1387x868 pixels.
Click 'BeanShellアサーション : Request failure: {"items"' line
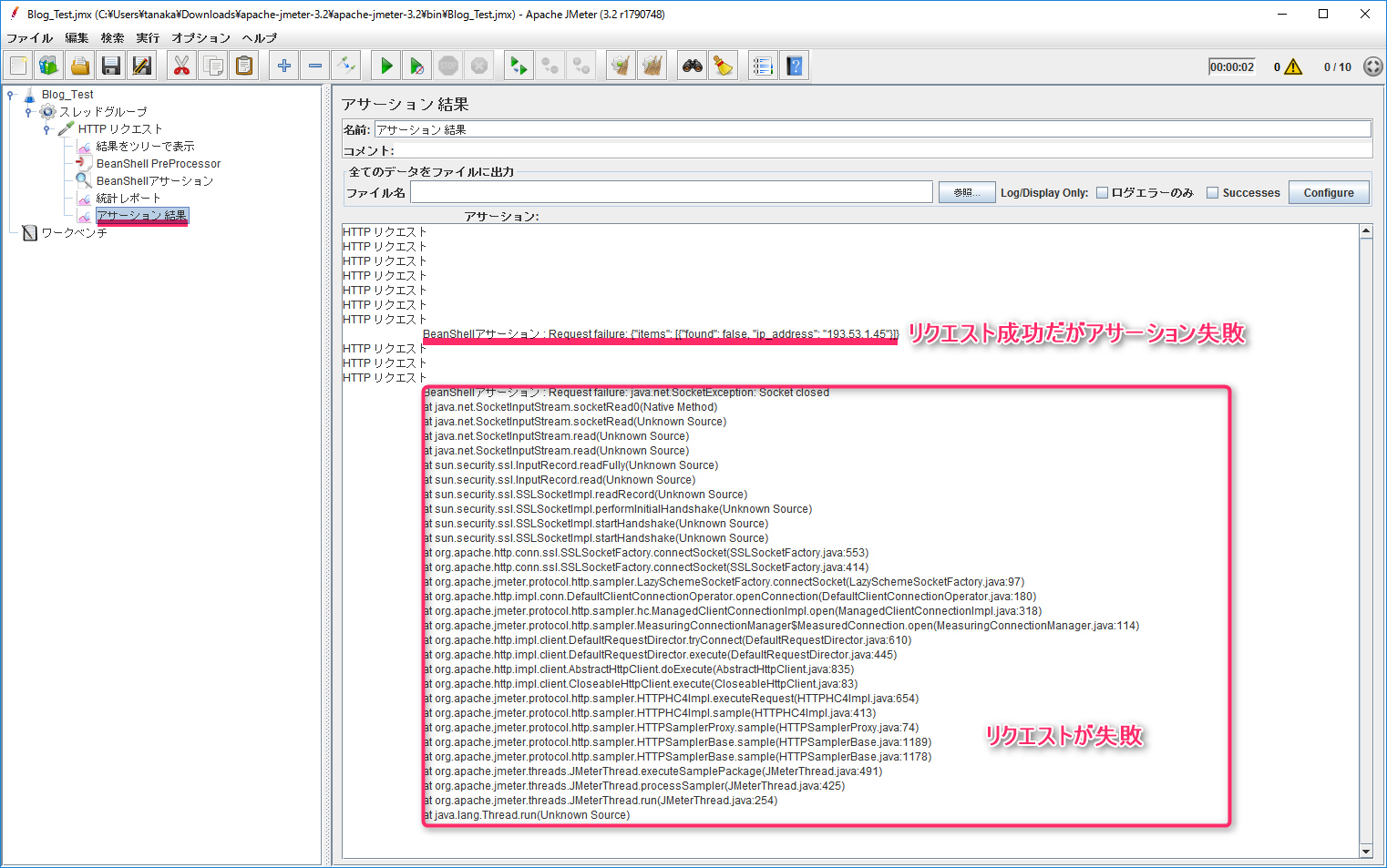tap(661, 334)
